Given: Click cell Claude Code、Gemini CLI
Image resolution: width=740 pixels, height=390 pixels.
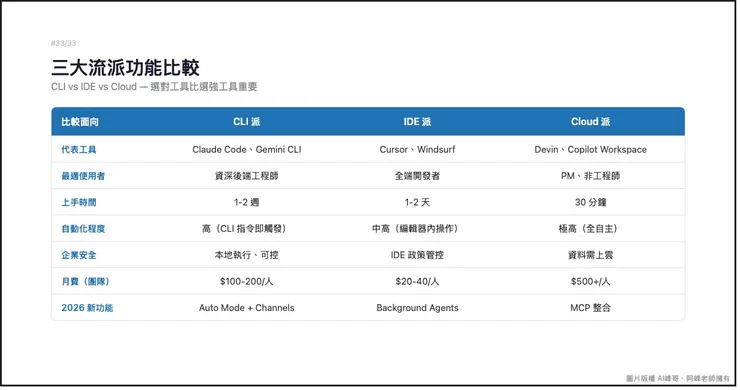Looking at the screenshot, I should 246,150.
